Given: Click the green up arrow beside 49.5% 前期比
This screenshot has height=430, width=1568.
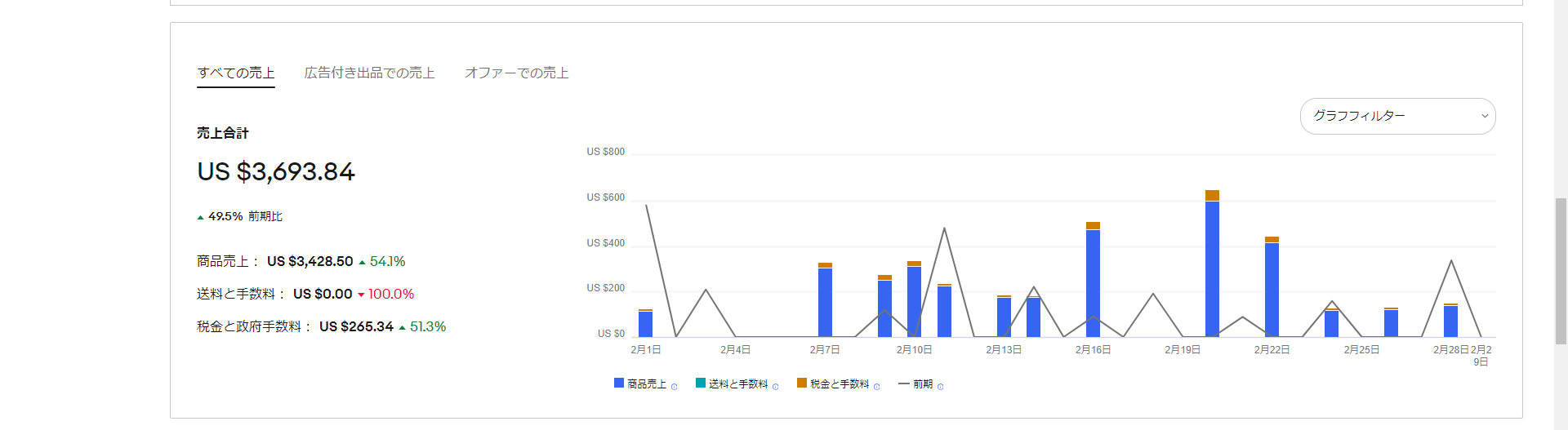Looking at the screenshot, I should [200, 218].
